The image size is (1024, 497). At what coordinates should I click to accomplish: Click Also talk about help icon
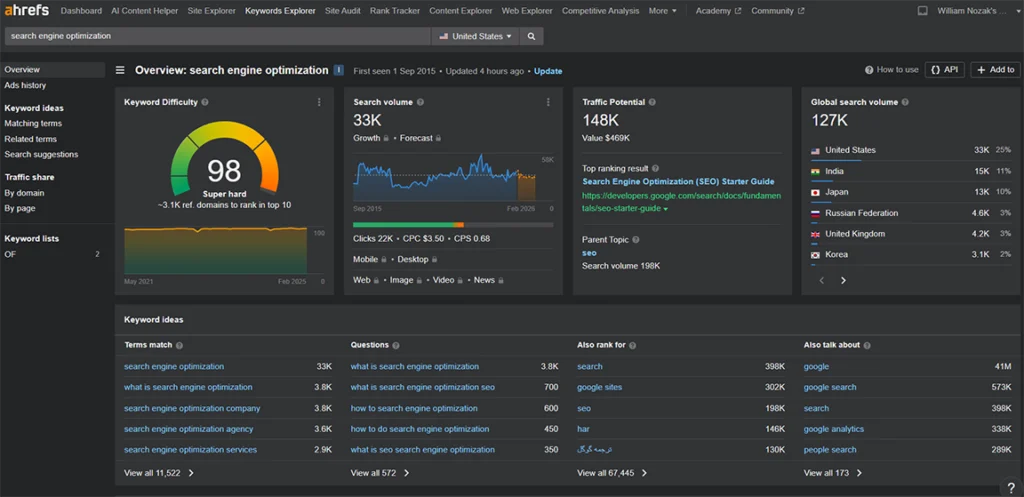click(x=867, y=345)
